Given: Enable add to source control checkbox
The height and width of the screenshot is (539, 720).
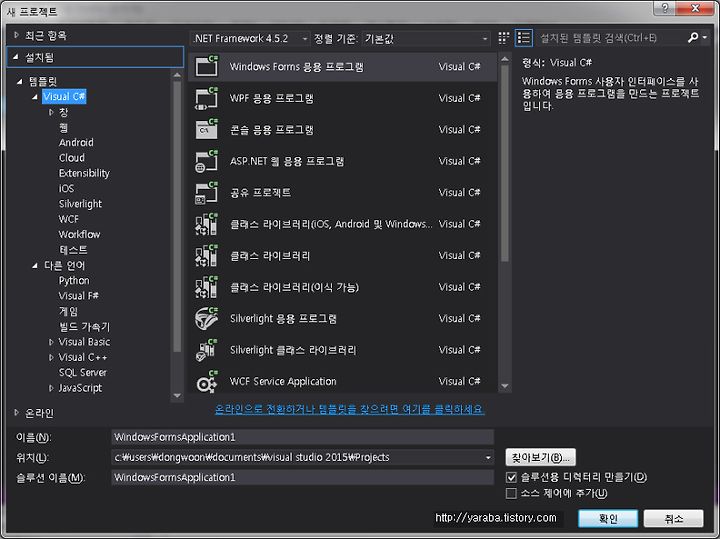Looking at the screenshot, I should [x=511, y=494].
